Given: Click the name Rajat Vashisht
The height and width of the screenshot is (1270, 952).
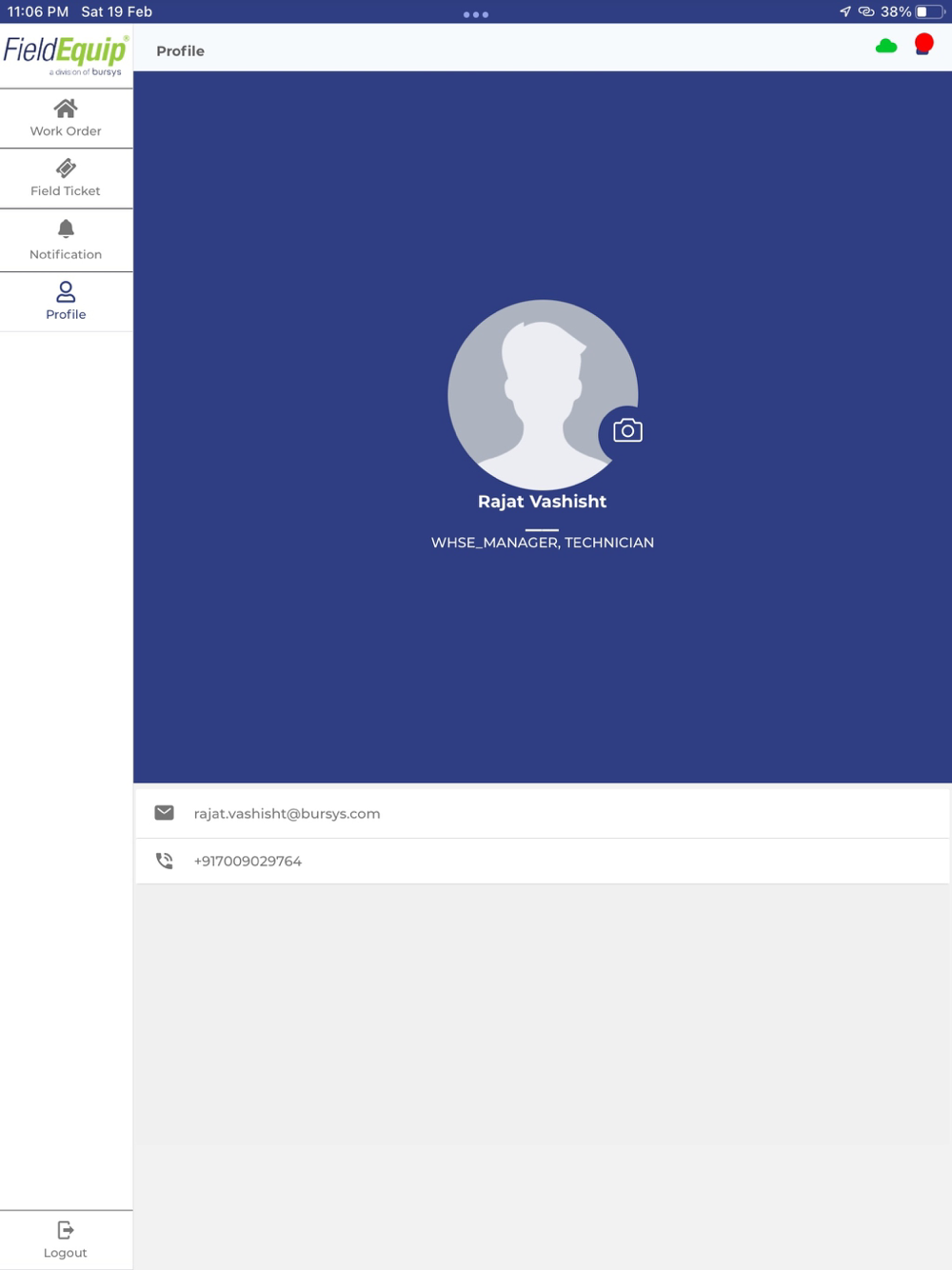Looking at the screenshot, I should point(542,502).
